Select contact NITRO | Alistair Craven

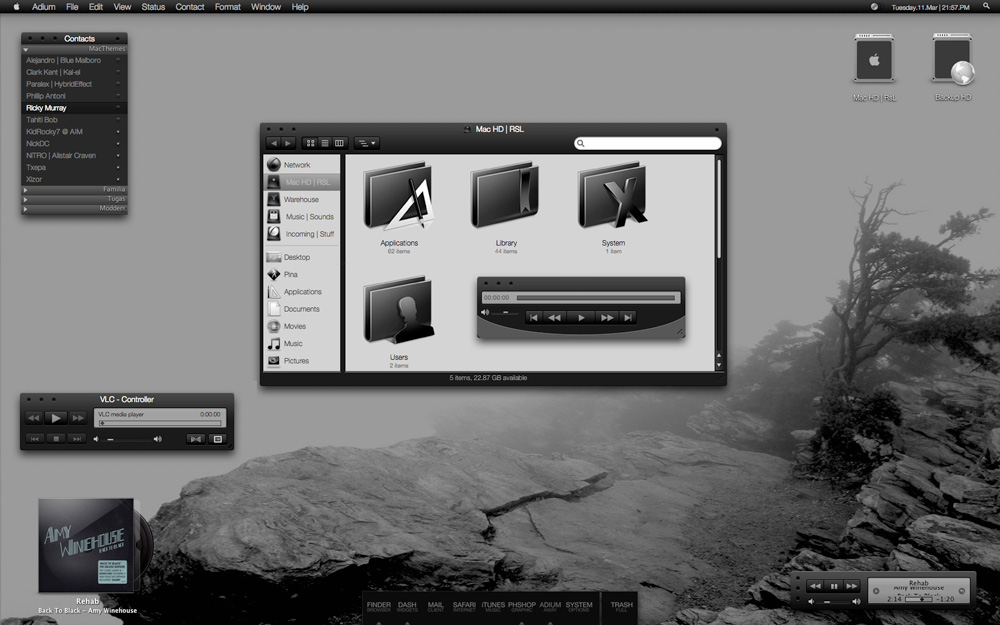coord(74,155)
